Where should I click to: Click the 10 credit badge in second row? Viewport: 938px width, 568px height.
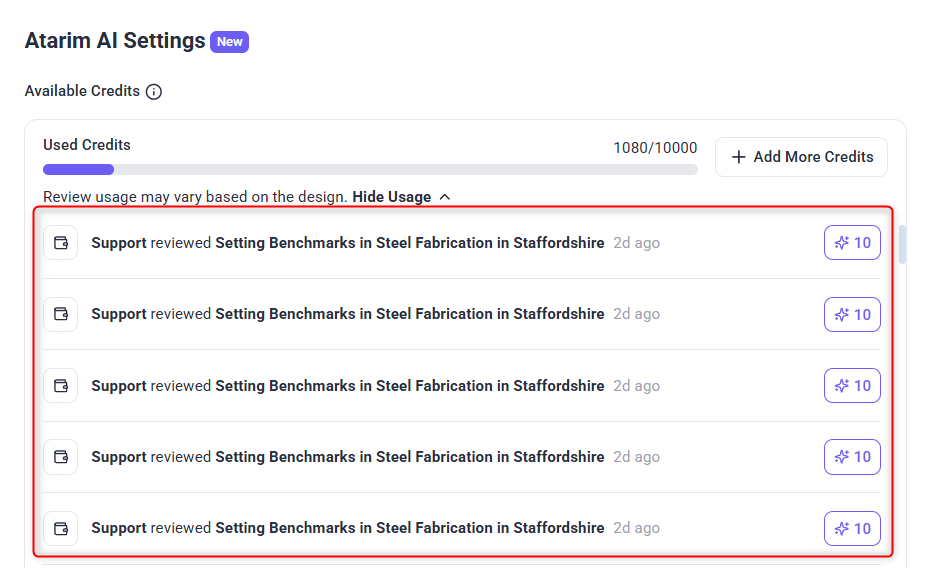click(x=852, y=314)
